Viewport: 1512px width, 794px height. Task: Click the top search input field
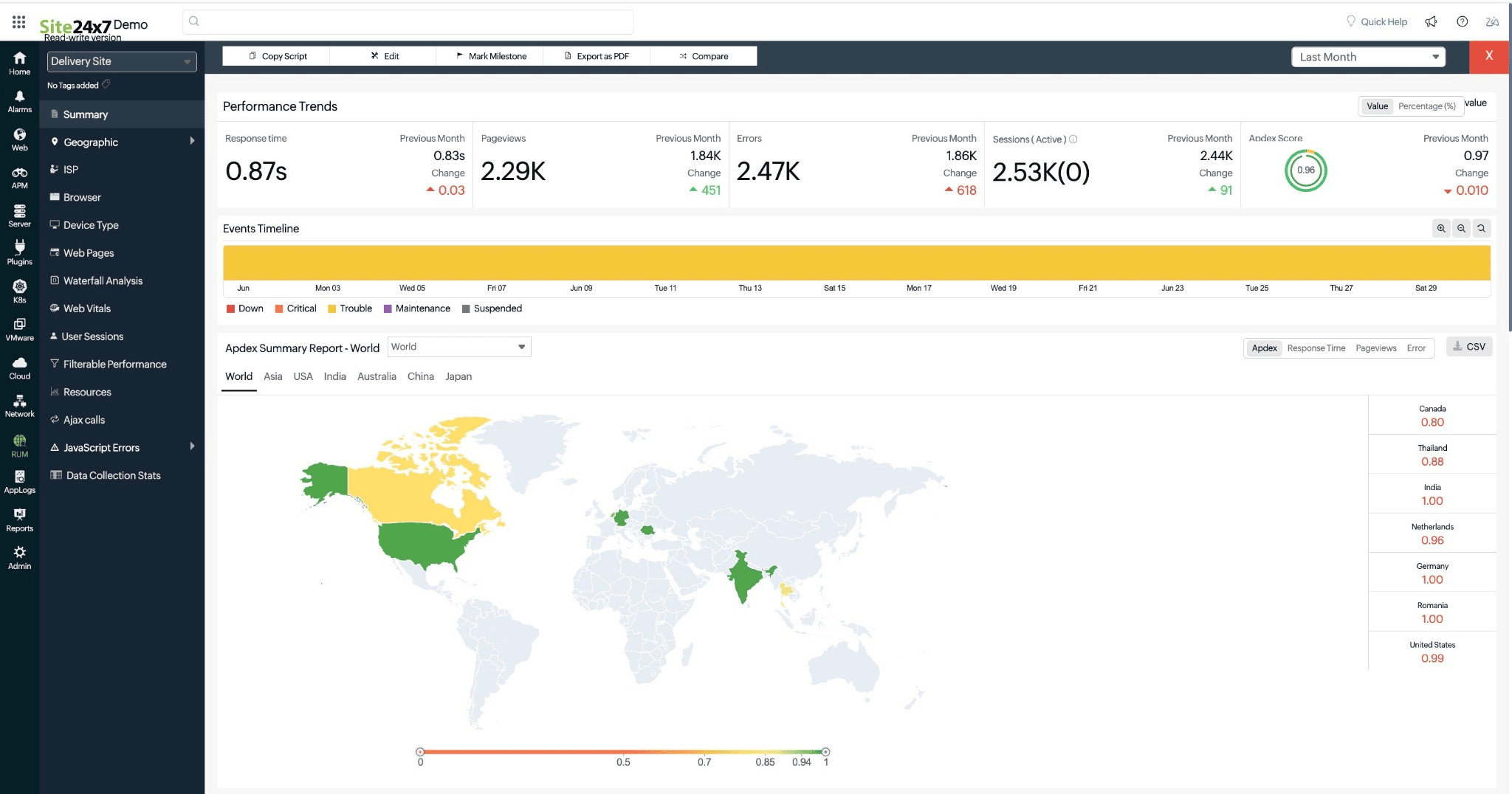[x=408, y=22]
